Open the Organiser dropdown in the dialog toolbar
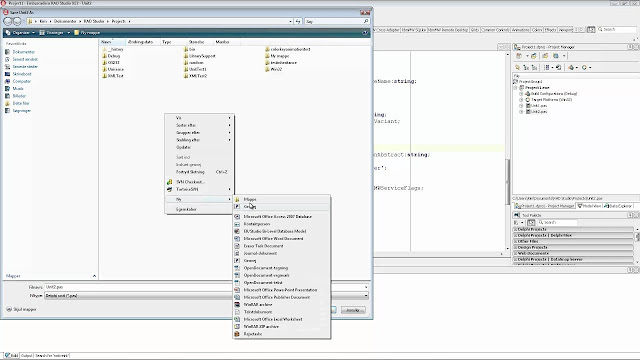Screen dimensions: 640x360 point(20,33)
